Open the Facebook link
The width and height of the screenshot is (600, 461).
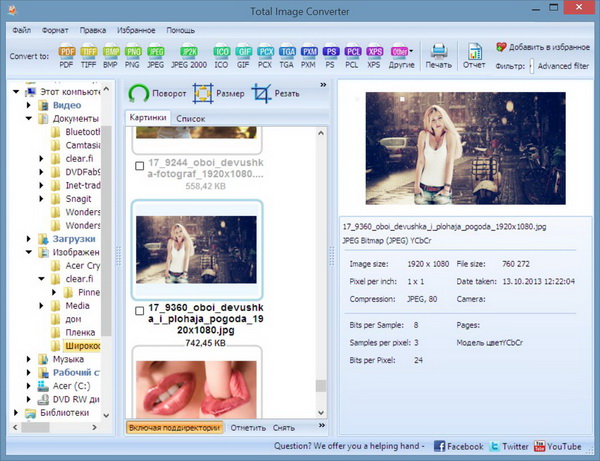[x=457, y=446]
